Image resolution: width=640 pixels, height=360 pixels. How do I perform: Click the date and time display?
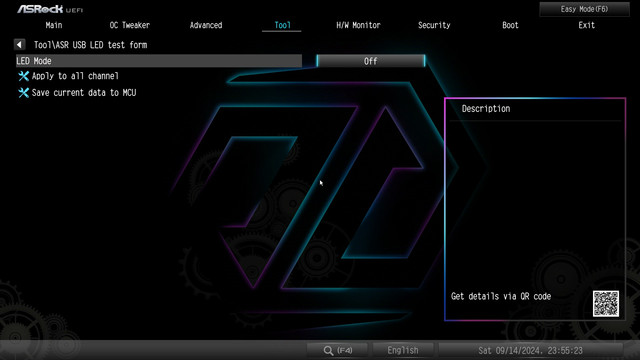point(530,350)
